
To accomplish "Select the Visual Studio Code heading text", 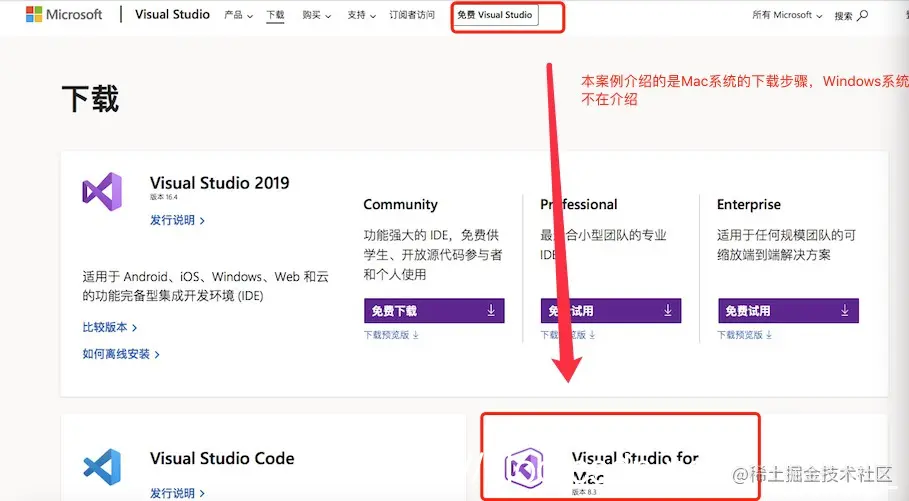I will 222,459.
